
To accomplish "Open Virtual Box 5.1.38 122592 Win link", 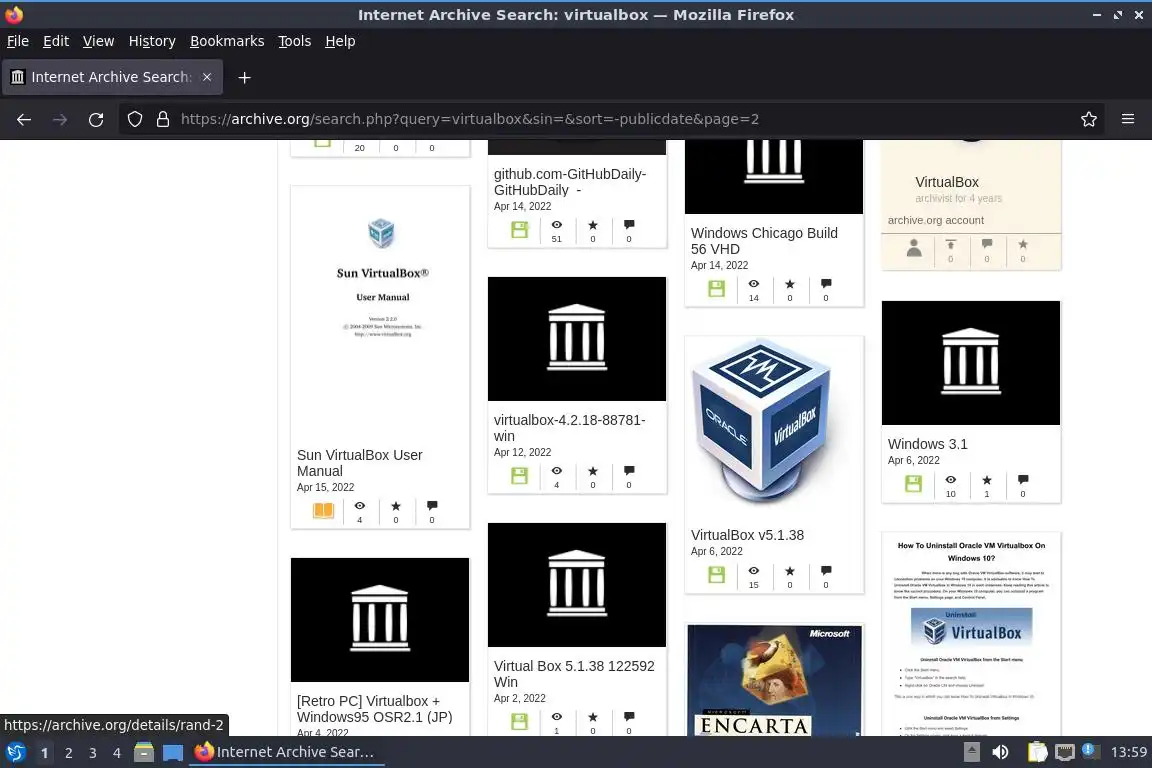I will pos(574,674).
